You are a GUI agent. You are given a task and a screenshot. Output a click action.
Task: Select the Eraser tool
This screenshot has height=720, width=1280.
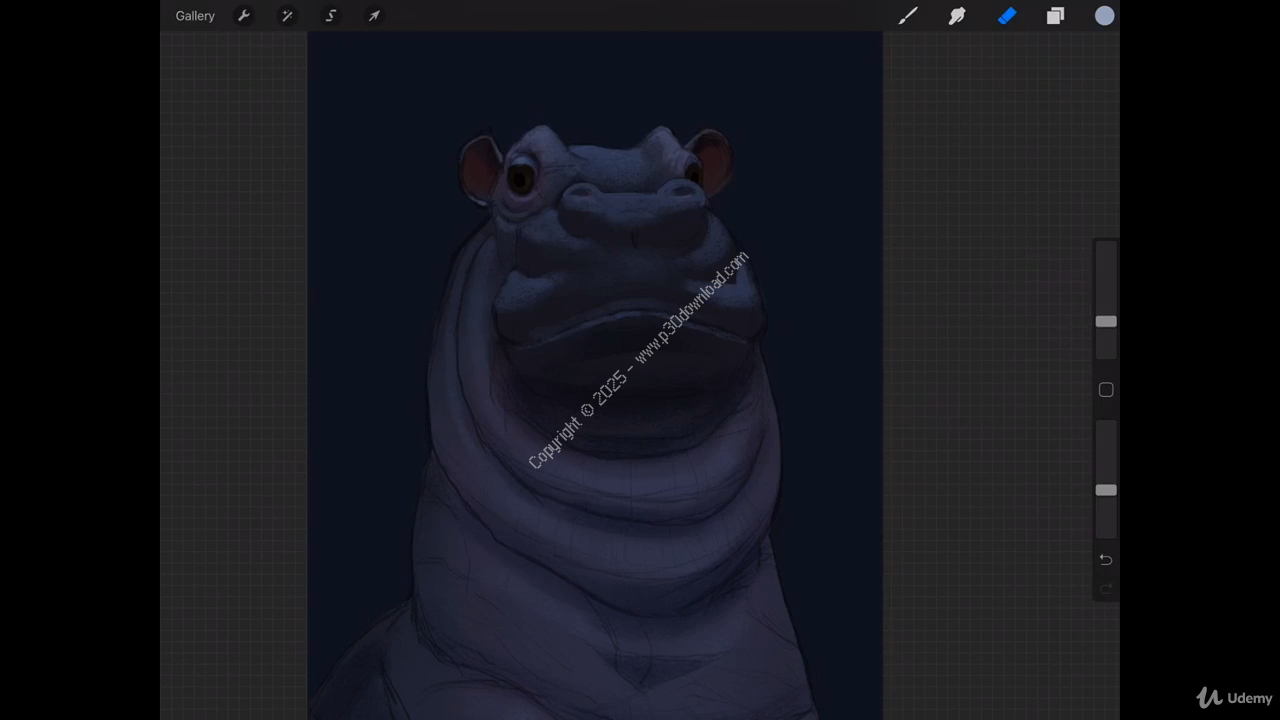point(1007,16)
